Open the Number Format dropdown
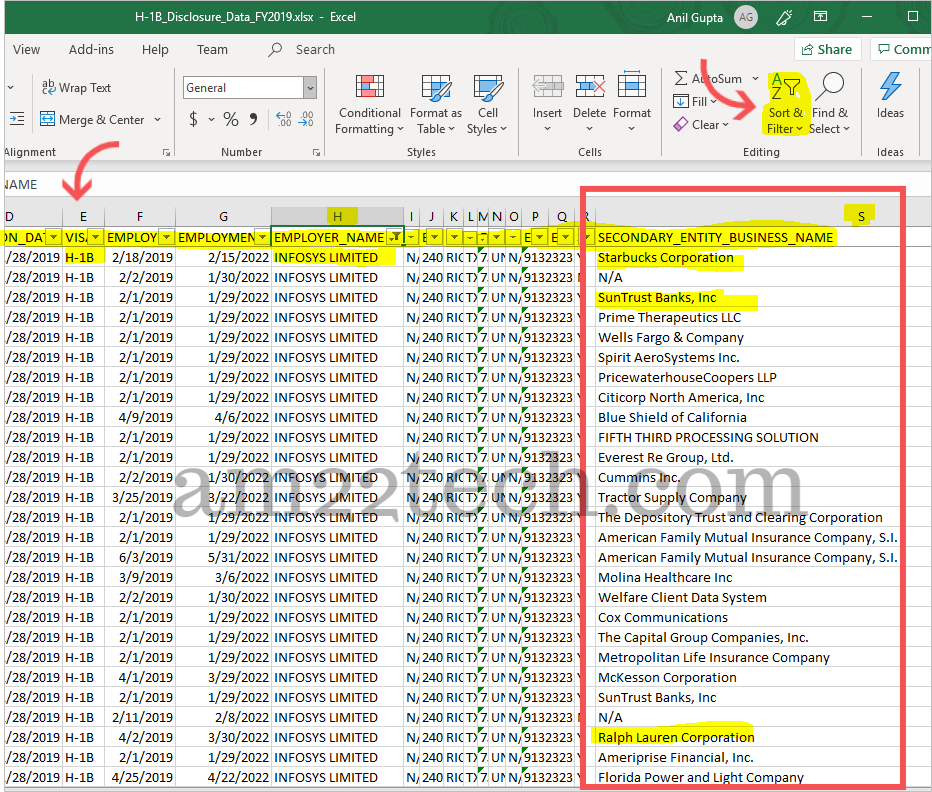 pyautogui.click(x=310, y=88)
